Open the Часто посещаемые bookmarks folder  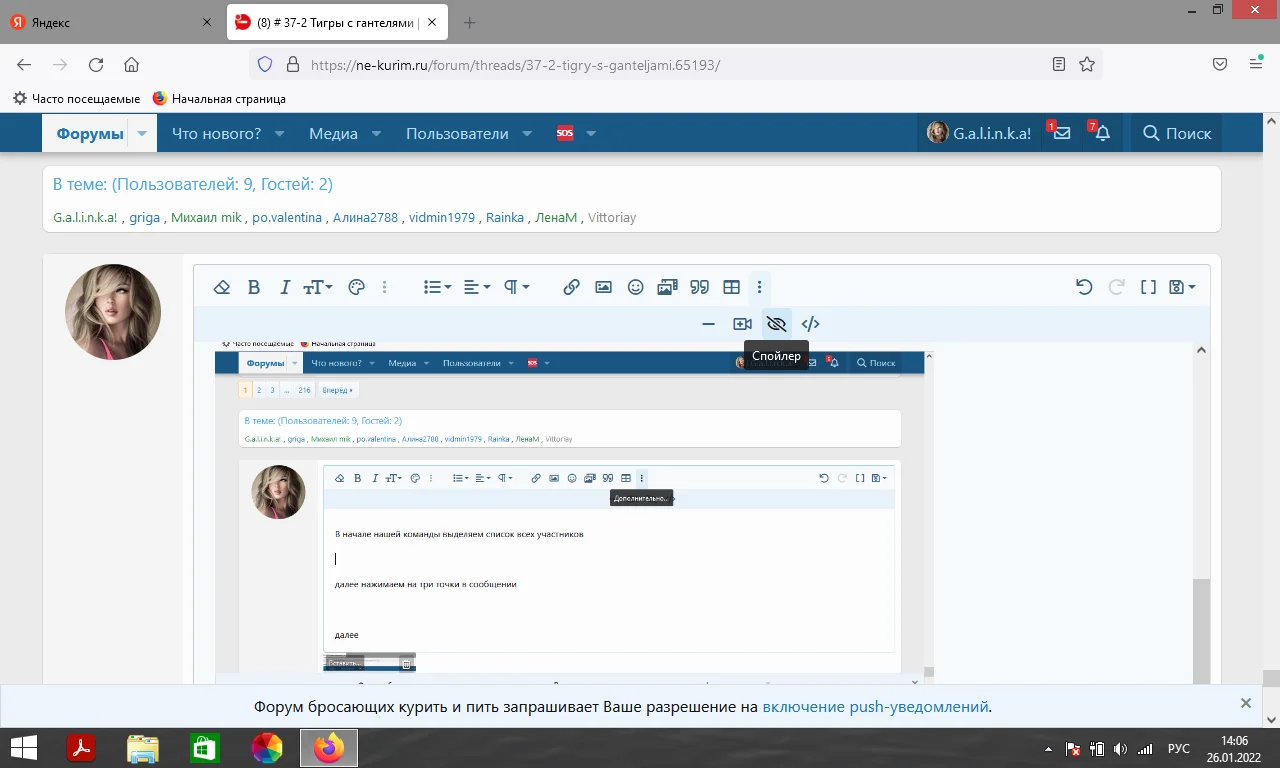click(x=76, y=99)
